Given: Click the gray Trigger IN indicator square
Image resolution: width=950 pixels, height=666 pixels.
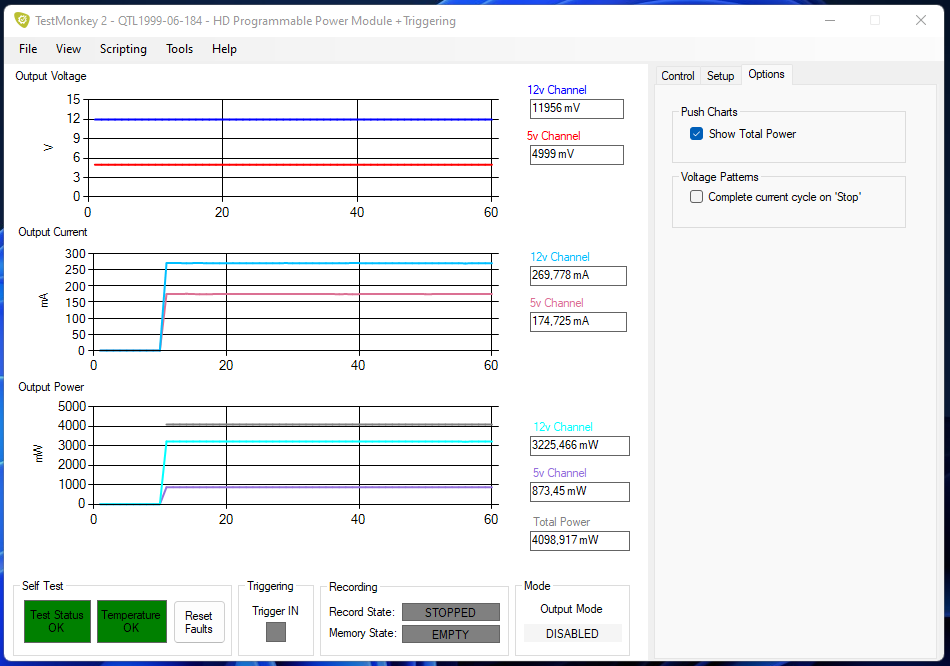Looking at the screenshot, I should click(x=276, y=632).
